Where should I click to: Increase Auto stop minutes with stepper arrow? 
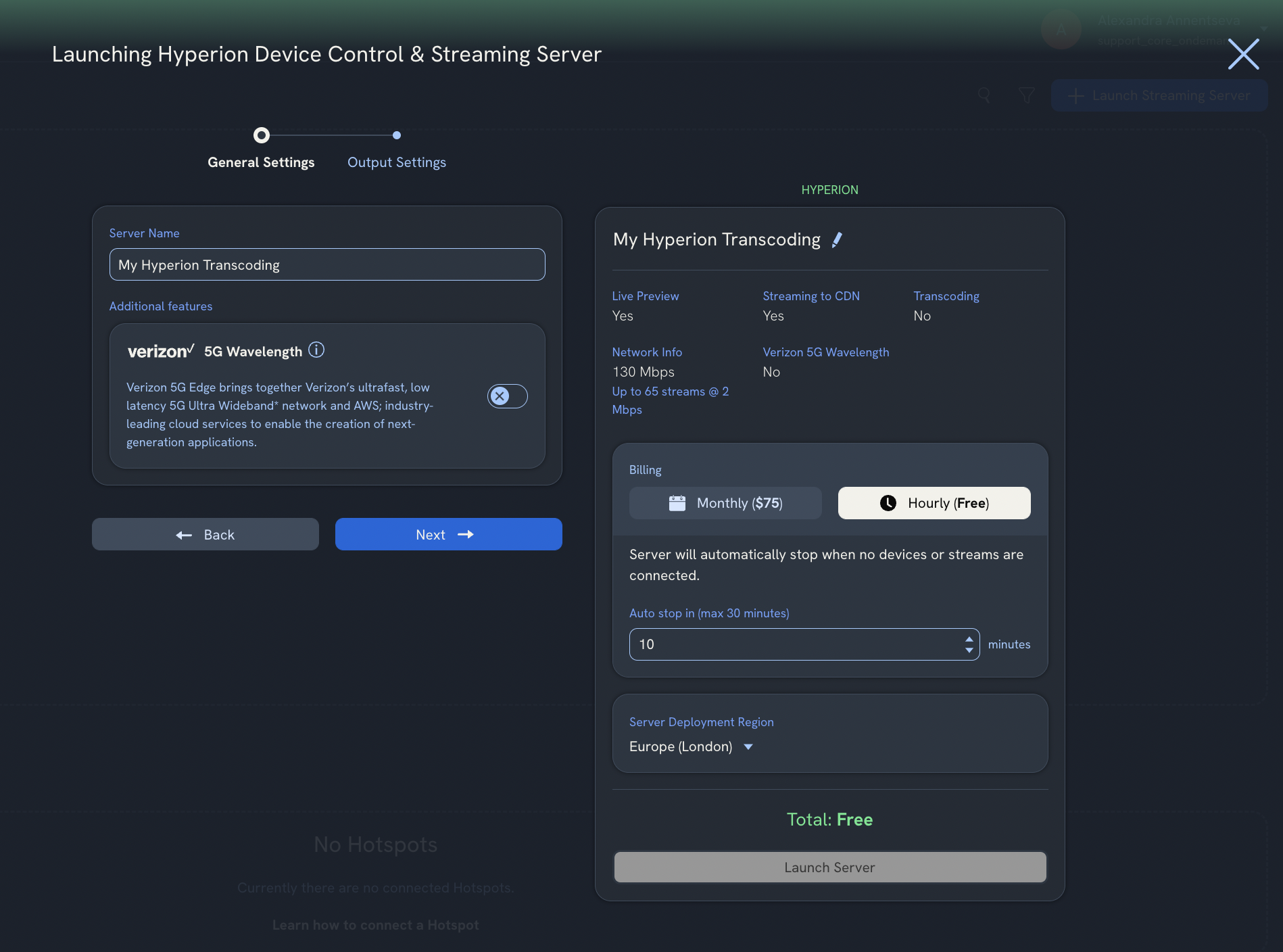tap(970, 639)
